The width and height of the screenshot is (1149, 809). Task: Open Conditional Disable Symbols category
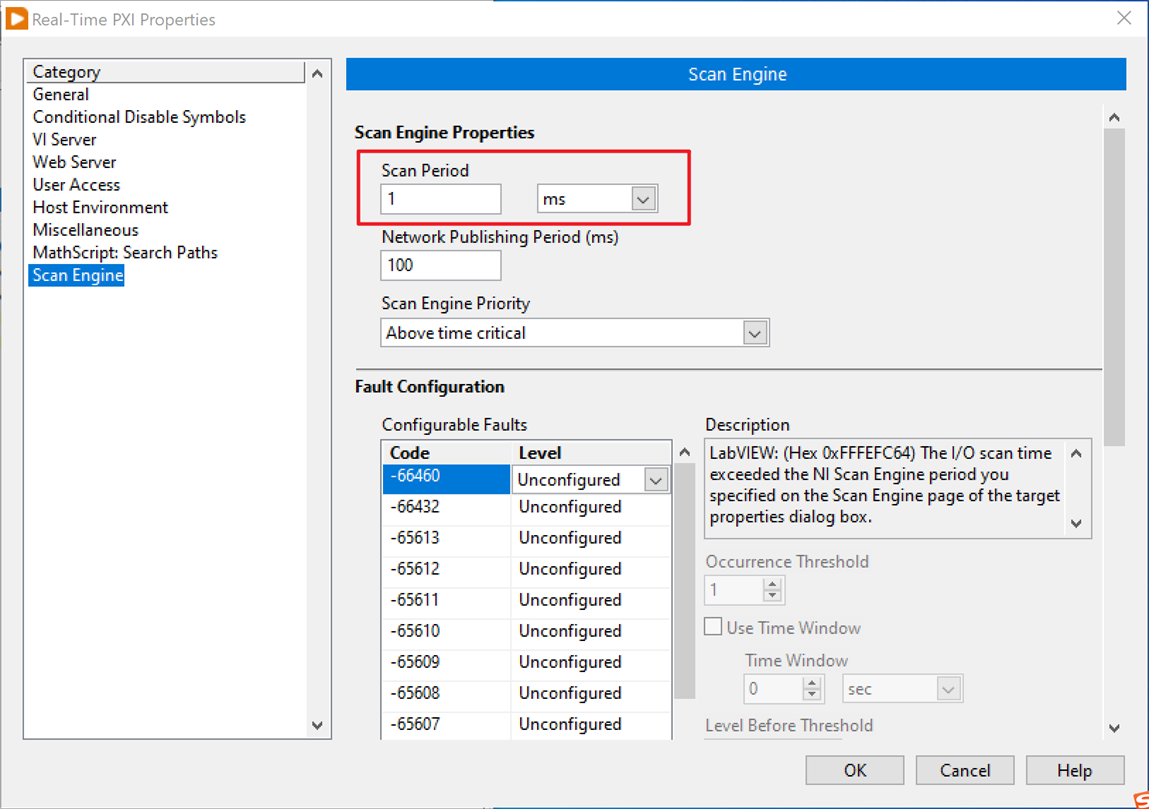click(139, 117)
